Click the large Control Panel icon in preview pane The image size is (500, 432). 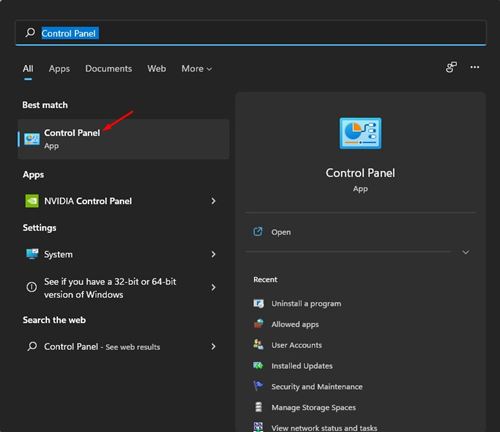tap(360, 133)
